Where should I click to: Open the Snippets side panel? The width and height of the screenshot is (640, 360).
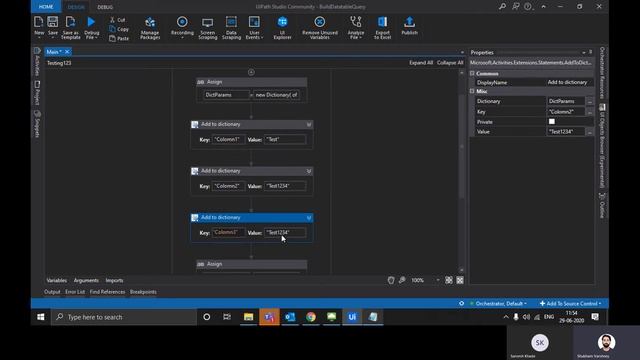point(37,124)
